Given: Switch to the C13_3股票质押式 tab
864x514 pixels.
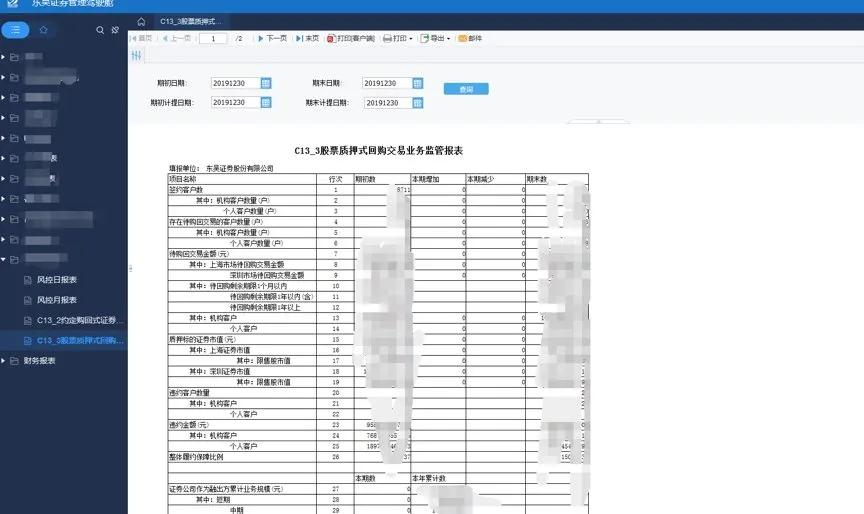Looking at the screenshot, I should click(x=191, y=21).
